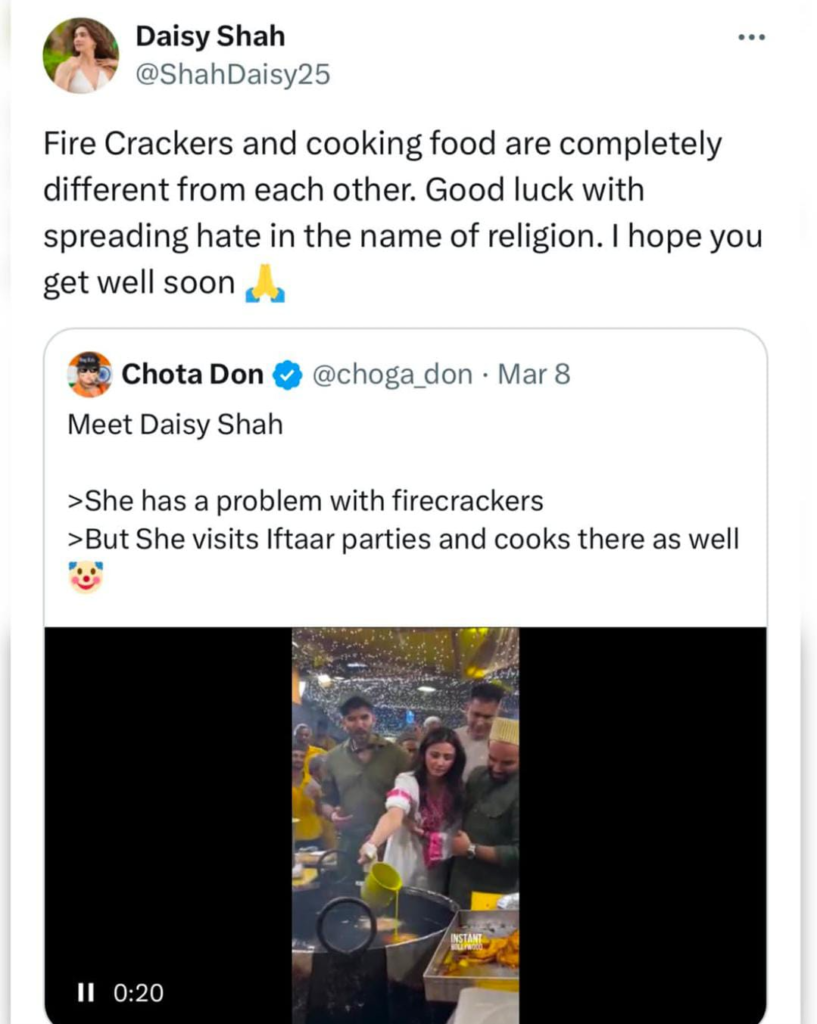Pause the video with the pause button
817x1024 pixels.
[x=85, y=992]
